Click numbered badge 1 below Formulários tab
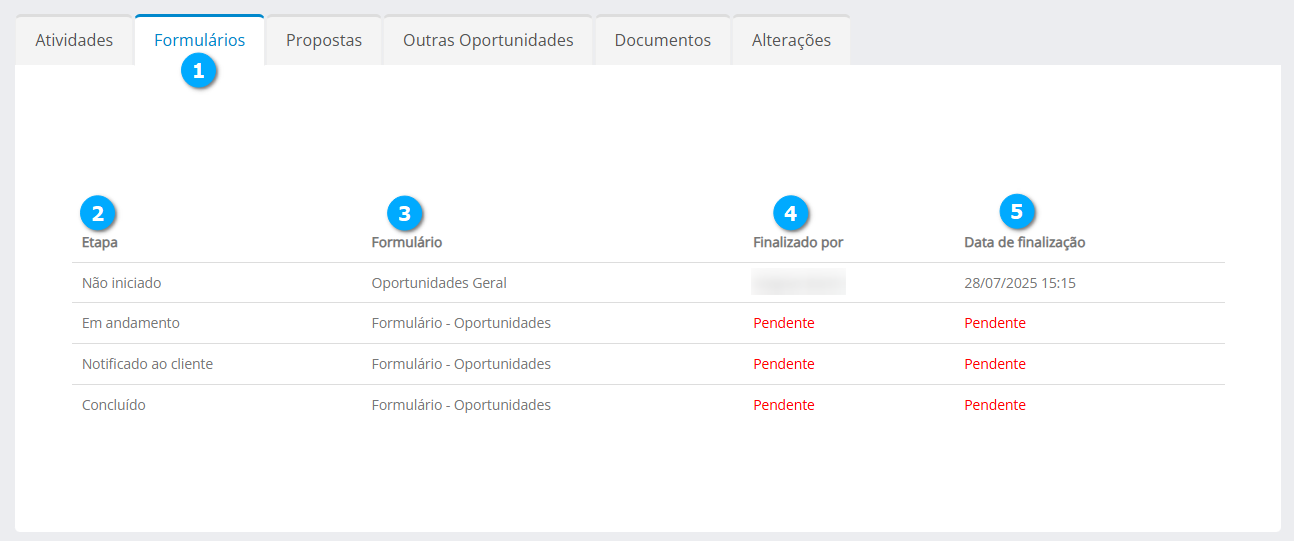Viewport: 1294px width, 541px height. coord(199,71)
